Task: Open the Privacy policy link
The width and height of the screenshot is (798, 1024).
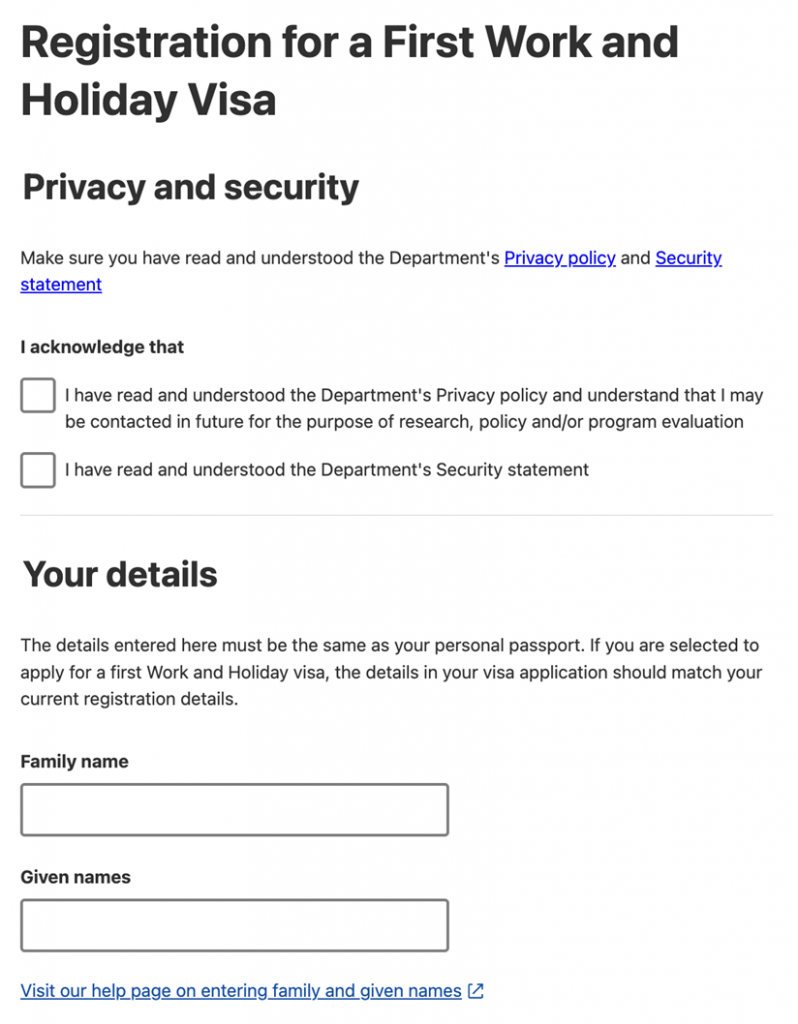Action: click(x=559, y=258)
